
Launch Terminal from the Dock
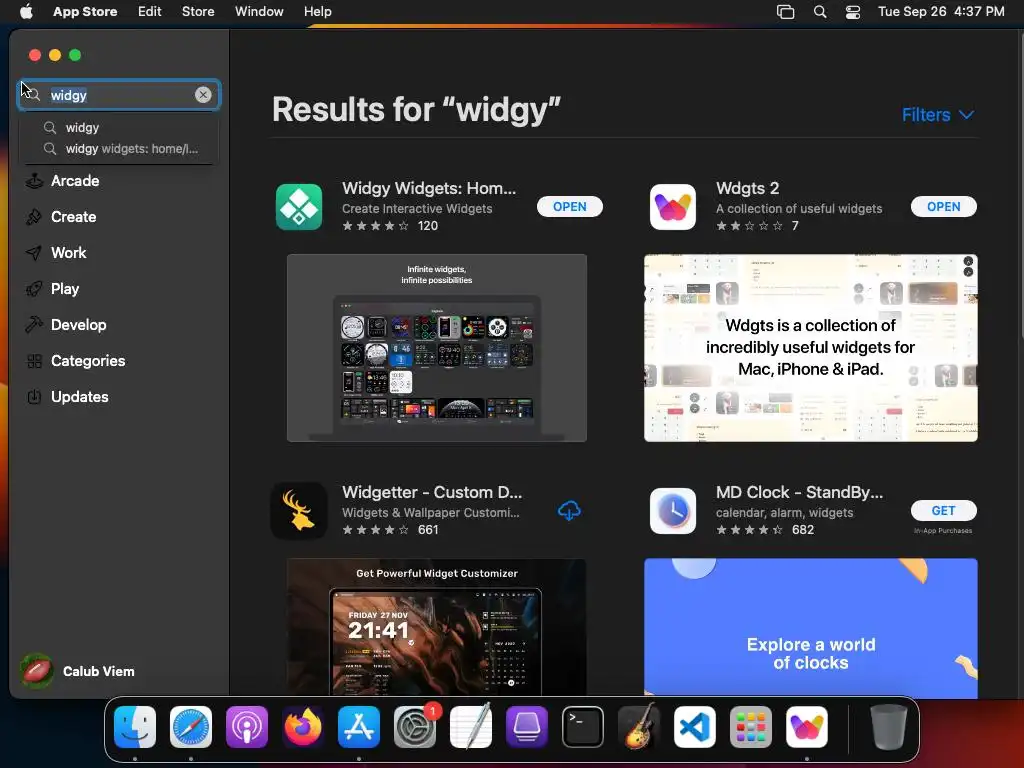coord(583,727)
